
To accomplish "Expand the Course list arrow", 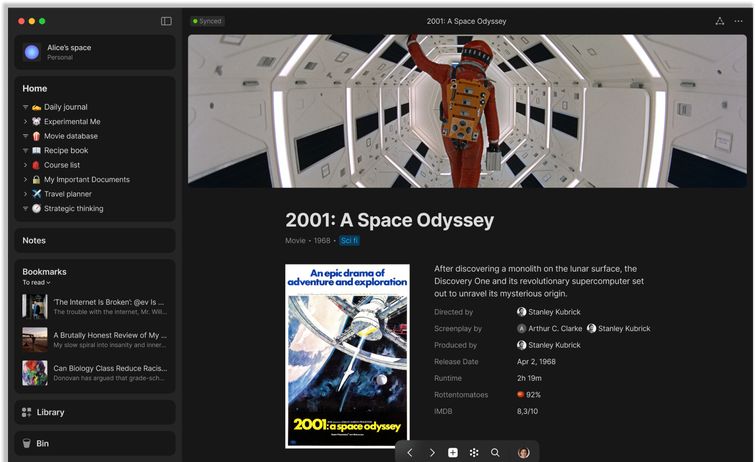I will [x=26, y=165].
